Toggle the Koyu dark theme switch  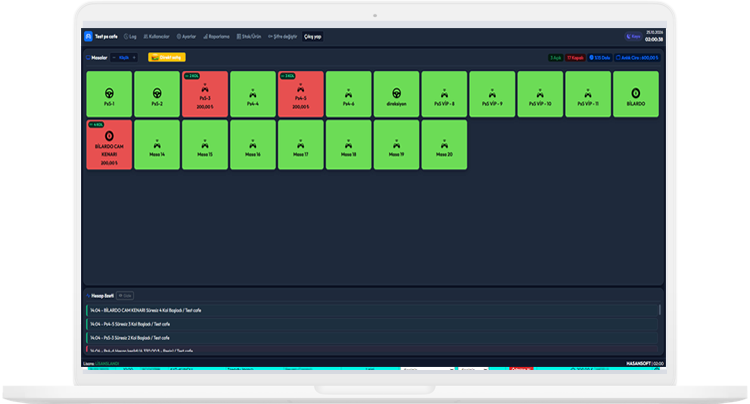tap(633, 36)
